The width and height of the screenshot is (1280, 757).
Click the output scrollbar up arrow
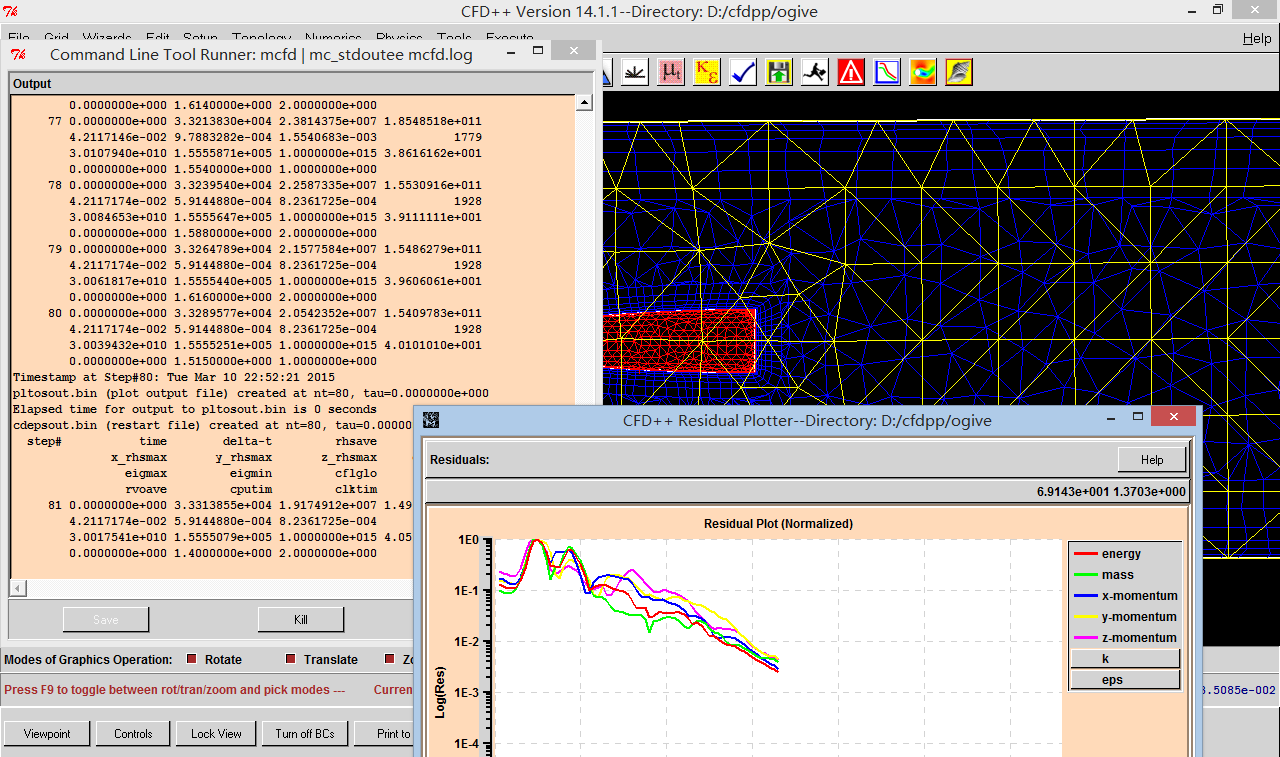coord(584,102)
